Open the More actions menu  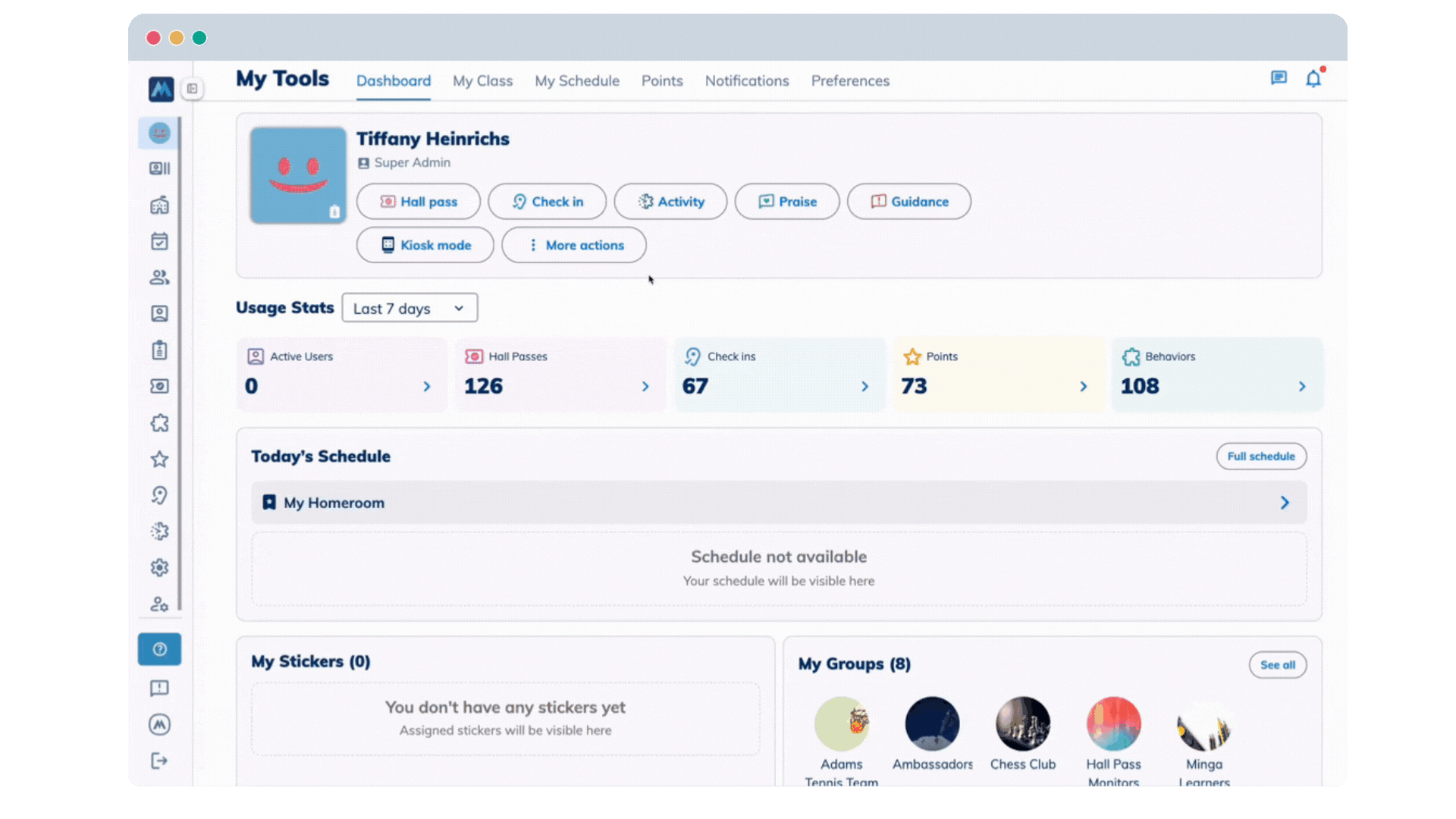click(574, 245)
